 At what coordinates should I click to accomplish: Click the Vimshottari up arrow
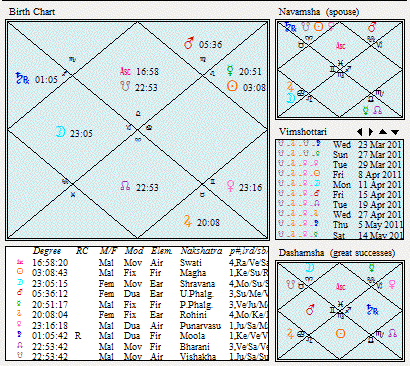click(x=383, y=132)
